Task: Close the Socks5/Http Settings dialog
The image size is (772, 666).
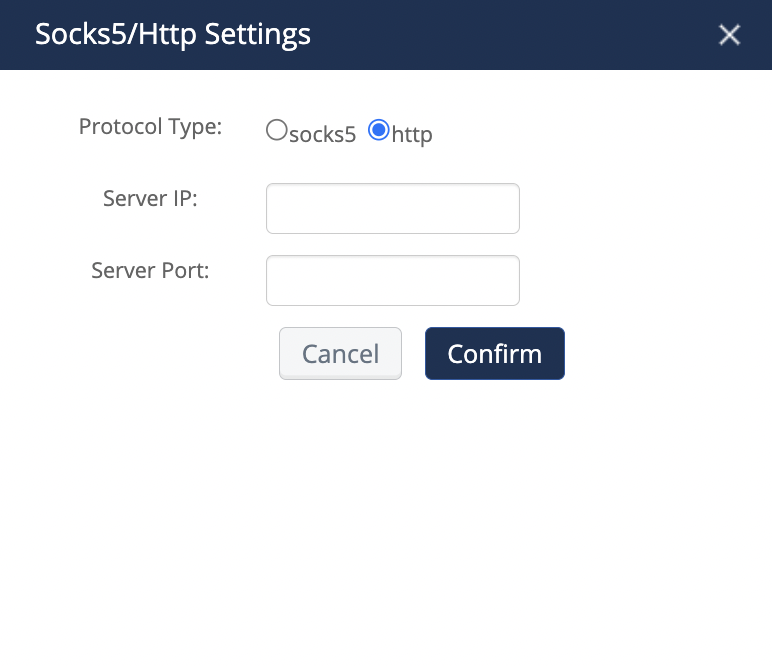Action: pos(729,35)
